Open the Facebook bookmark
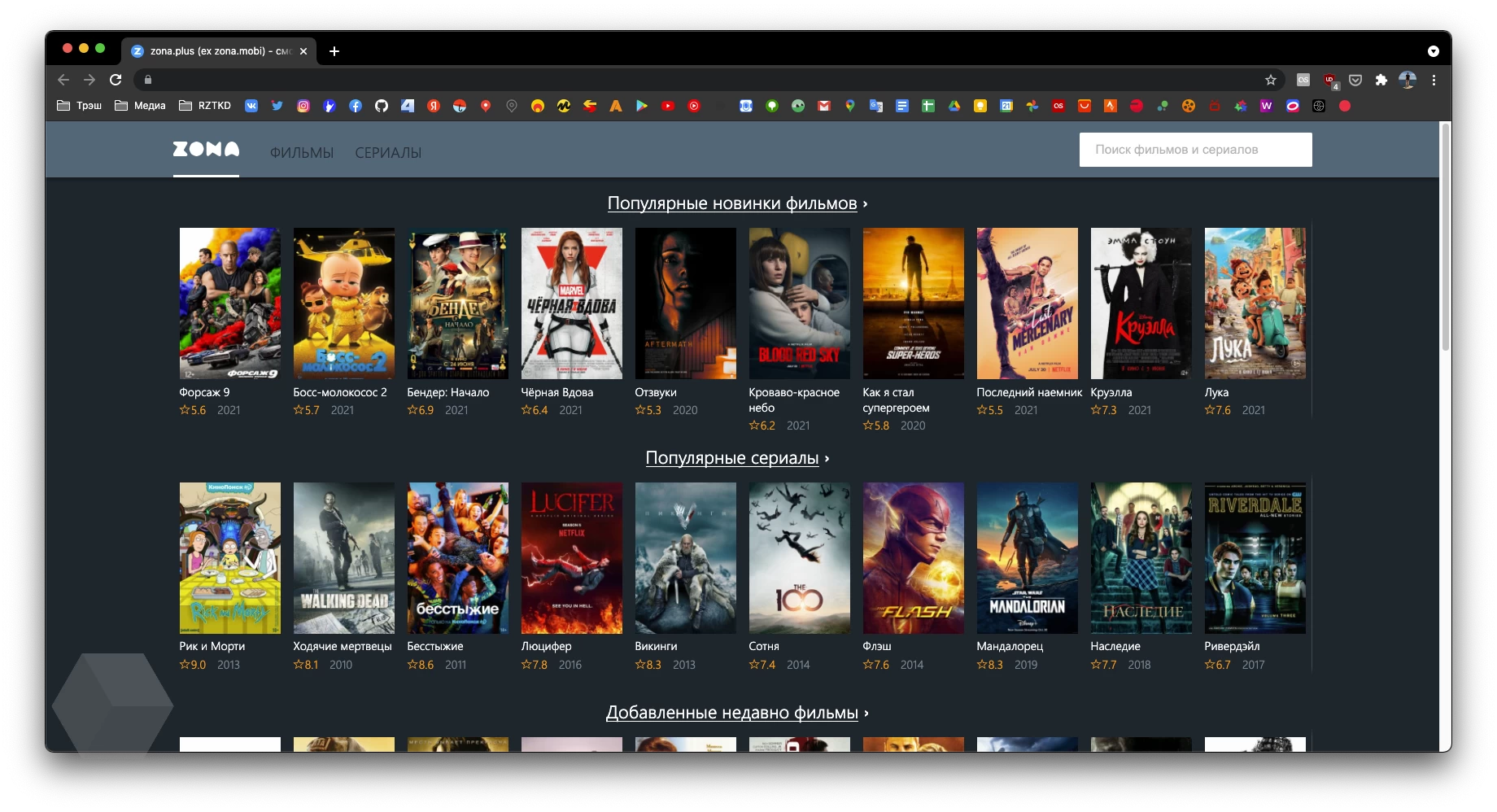This screenshot has width=1497, height=812. click(x=356, y=106)
